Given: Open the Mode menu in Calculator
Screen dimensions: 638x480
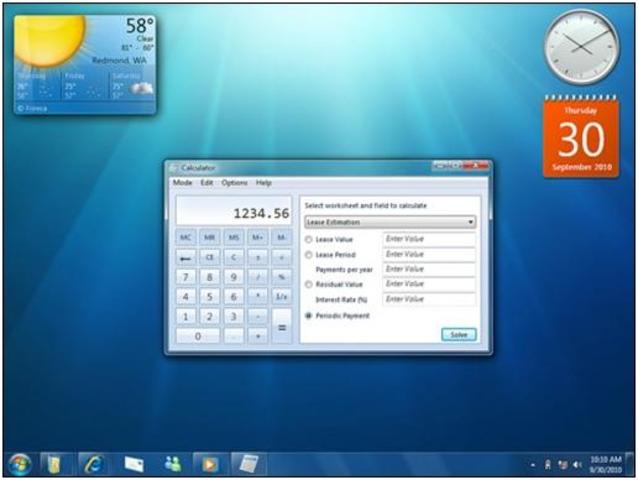Looking at the screenshot, I should tap(182, 183).
